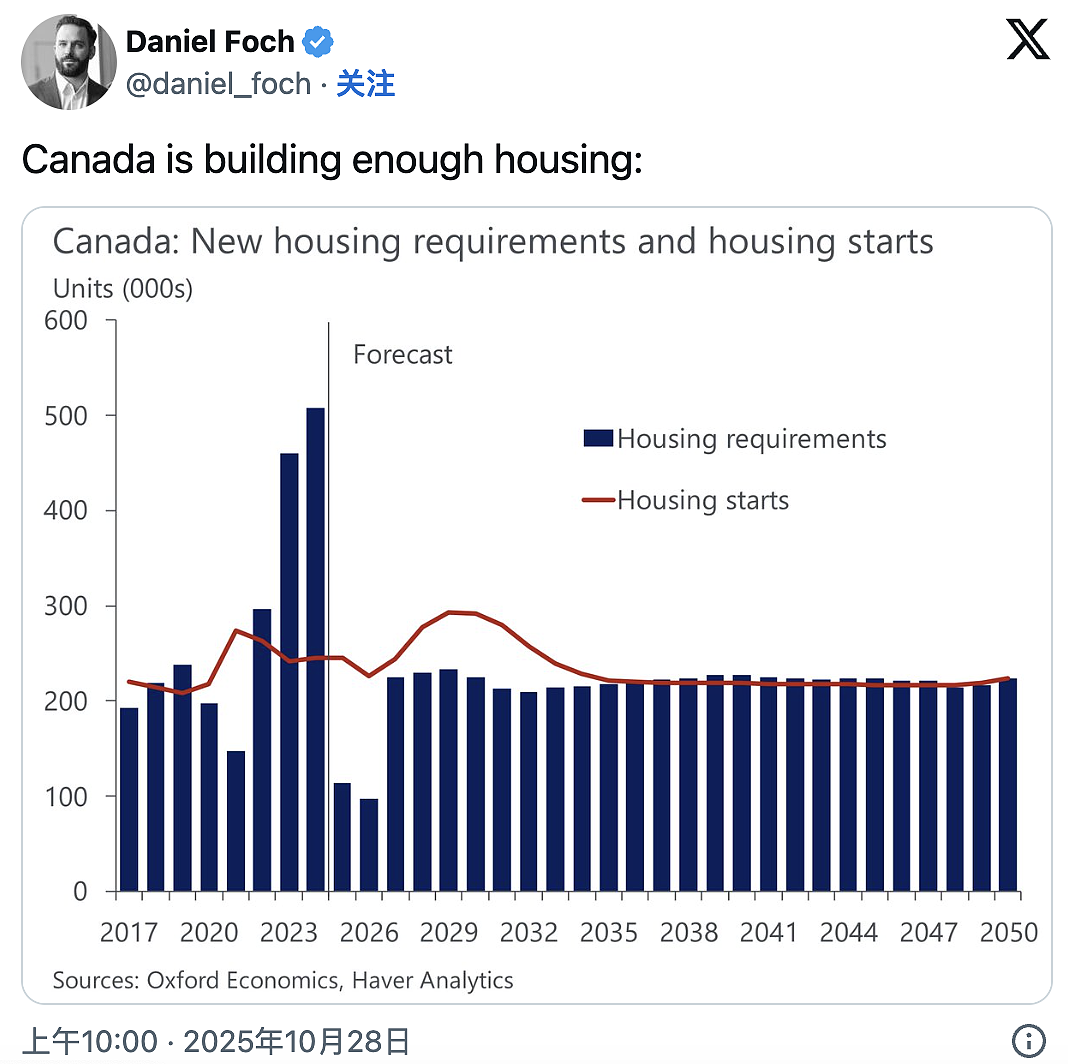Follow the account via 关注 button
This screenshot has height=1064, width=1068.
[365, 84]
